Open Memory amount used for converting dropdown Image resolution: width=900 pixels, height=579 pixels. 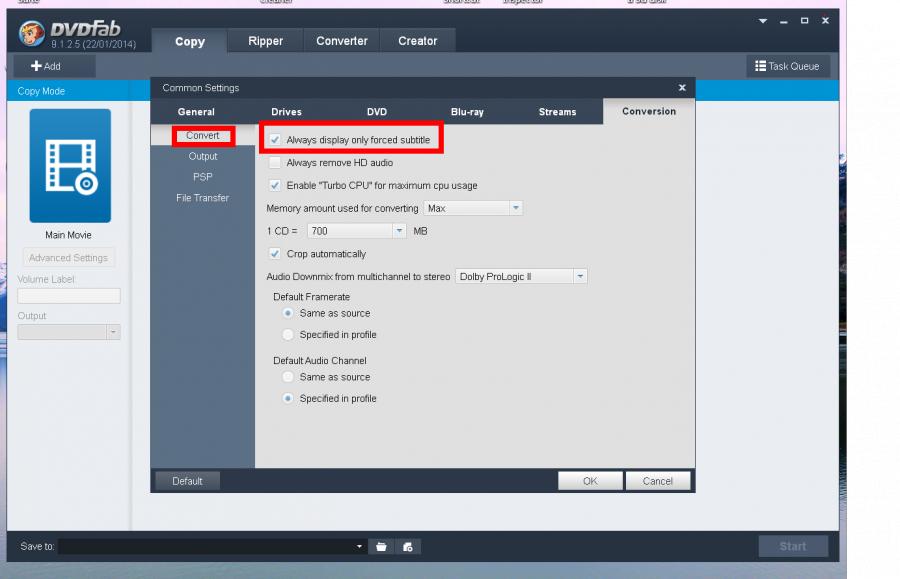pos(473,208)
